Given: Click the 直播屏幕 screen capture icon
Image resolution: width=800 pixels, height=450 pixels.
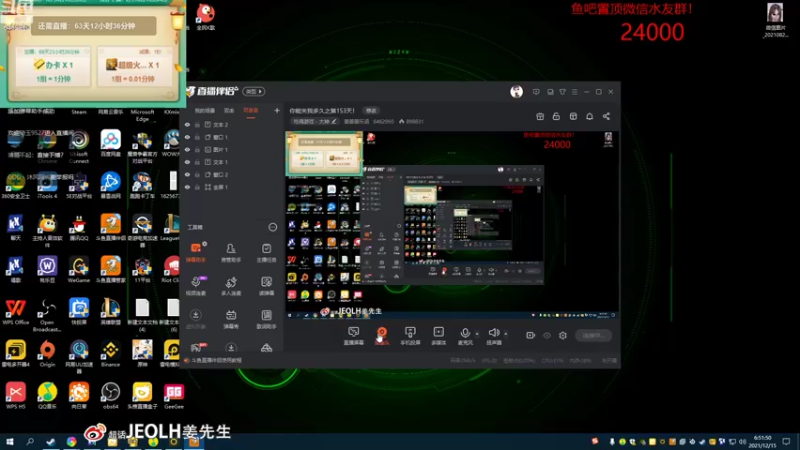Looking at the screenshot, I should [353, 336].
